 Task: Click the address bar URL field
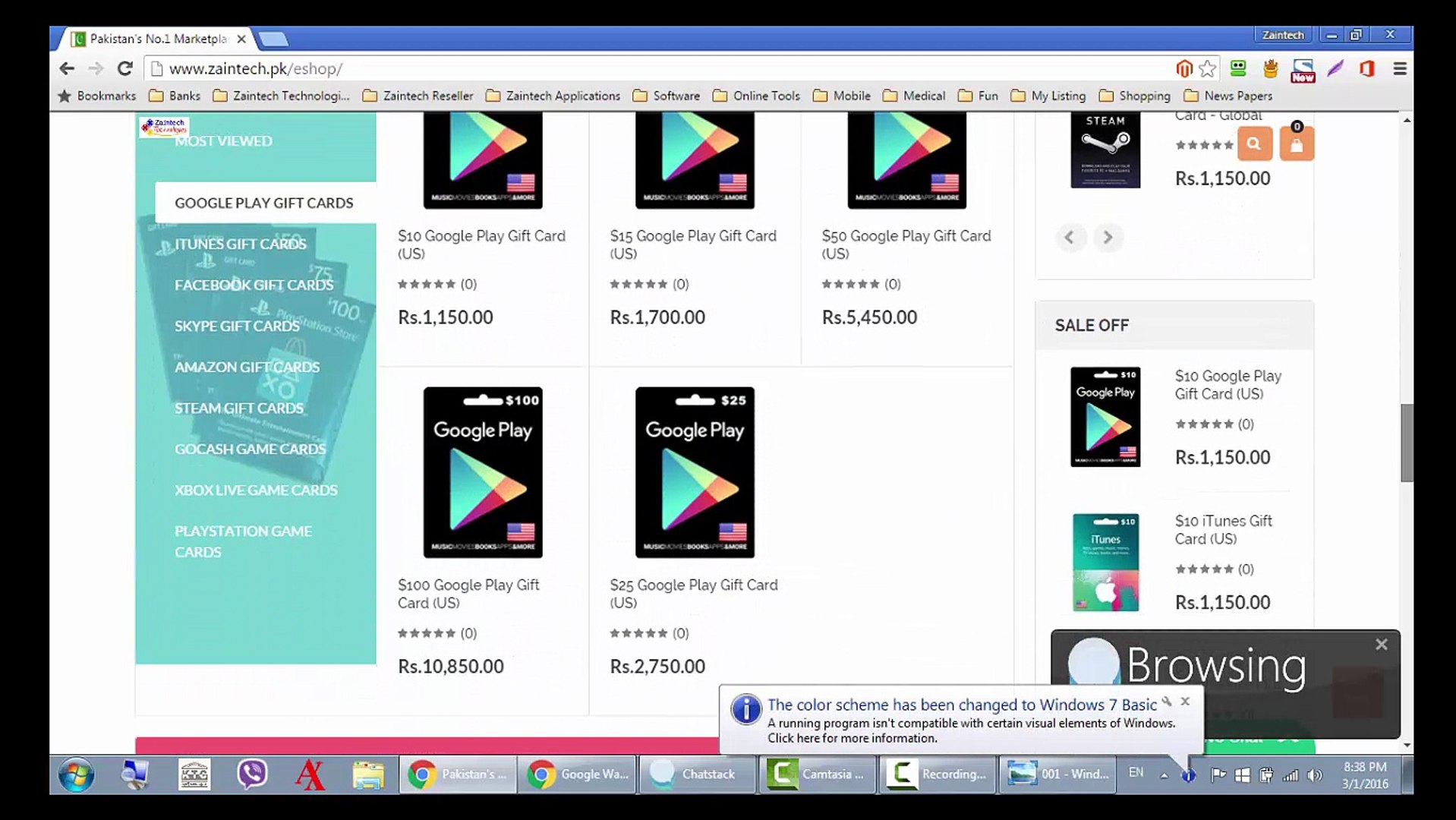pos(660,69)
